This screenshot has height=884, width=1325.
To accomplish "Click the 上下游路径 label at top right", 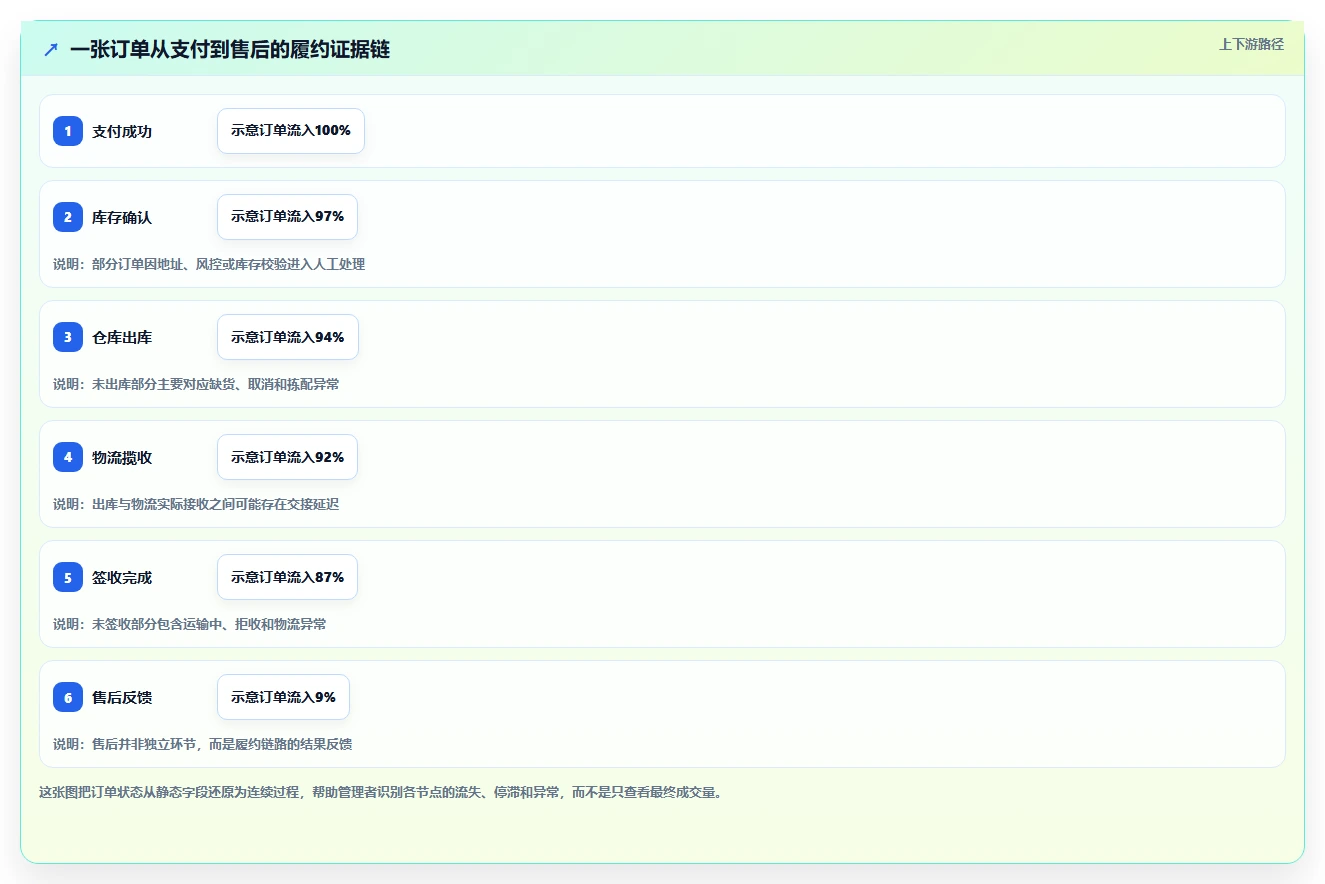I will pyautogui.click(x=1251, y=44).
